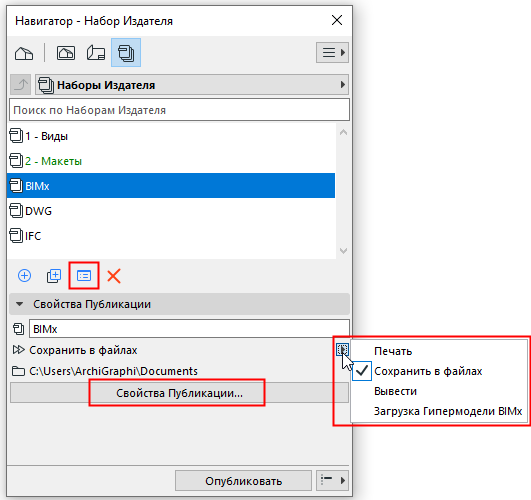The image size is (531, 500).
Task: Collapse the Свойства Публикации section
Action: point(20,304)
